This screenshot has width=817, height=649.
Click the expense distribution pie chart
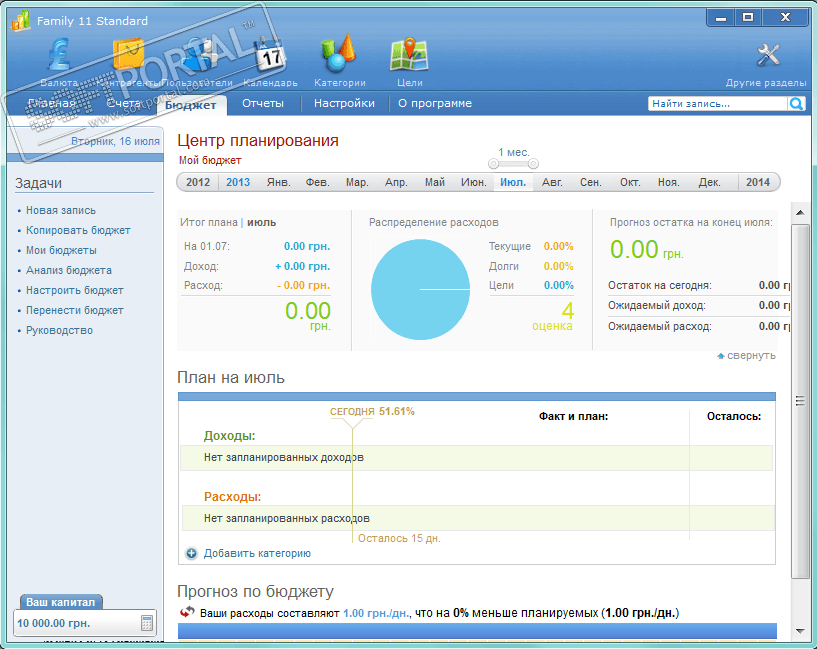click(x=420, y=289)
